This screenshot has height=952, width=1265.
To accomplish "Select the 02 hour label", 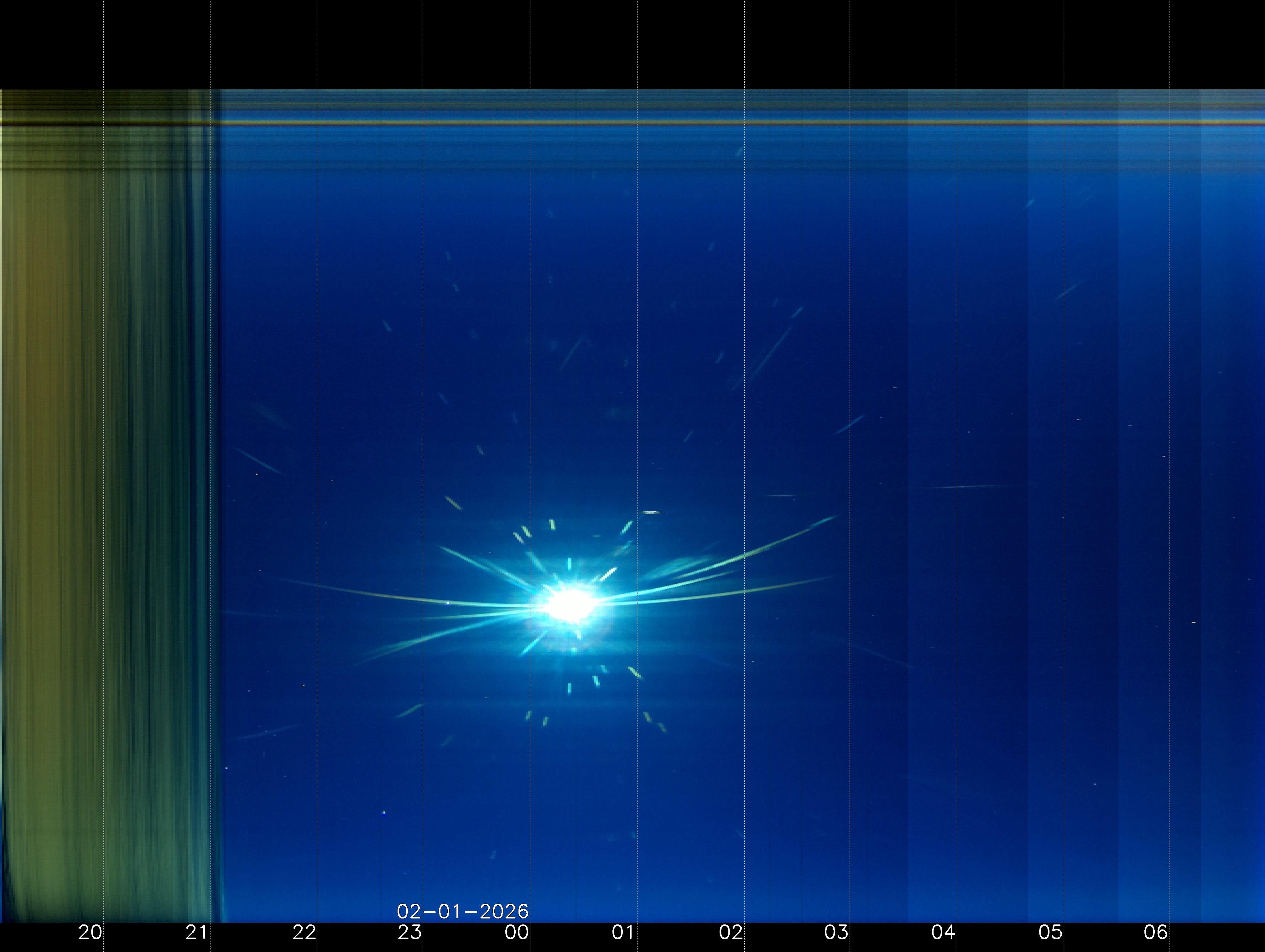I will coord(730,933).
